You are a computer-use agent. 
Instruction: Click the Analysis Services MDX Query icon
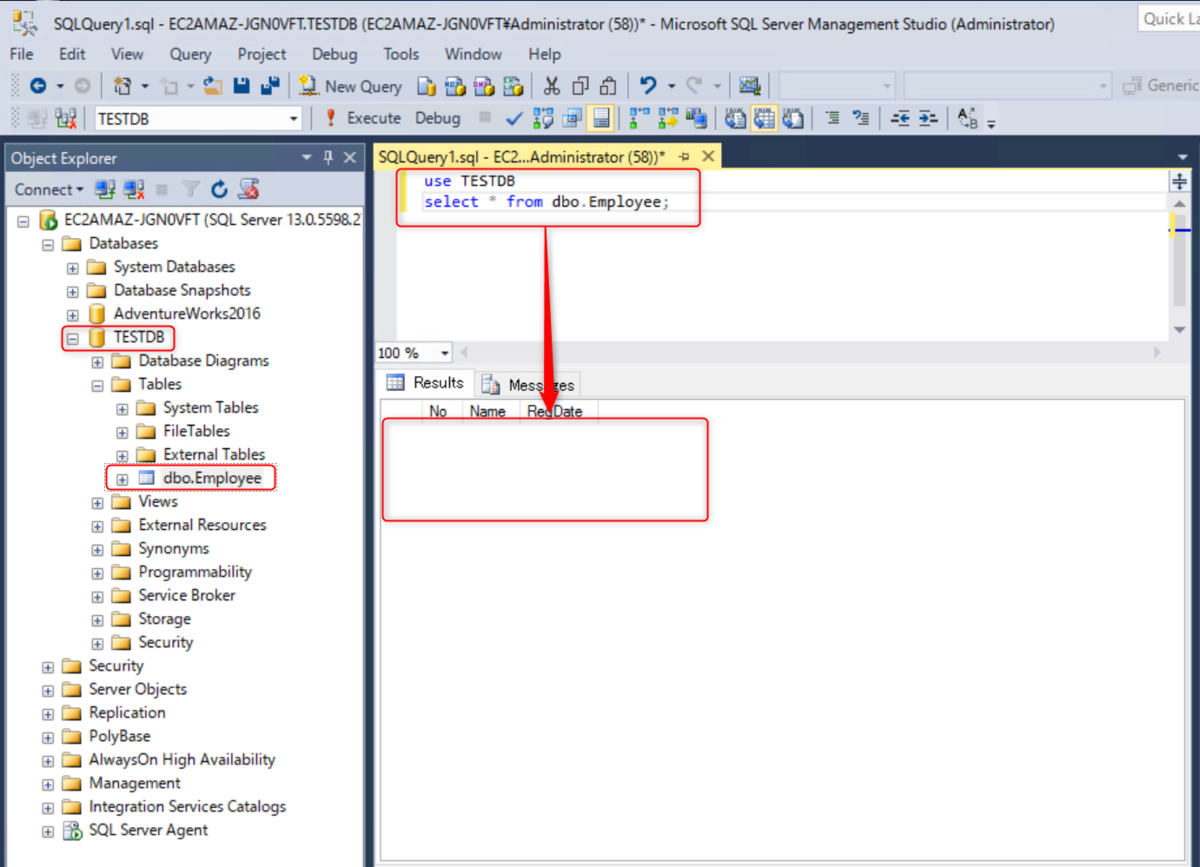(x=455, y=87)
